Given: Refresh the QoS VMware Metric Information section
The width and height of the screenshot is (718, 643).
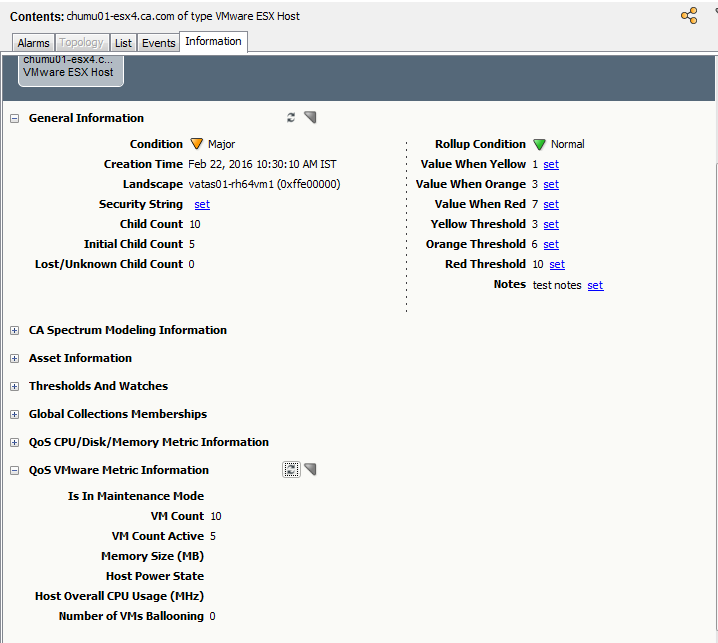Looking at the screenshot, I should (x=291, y=469).
